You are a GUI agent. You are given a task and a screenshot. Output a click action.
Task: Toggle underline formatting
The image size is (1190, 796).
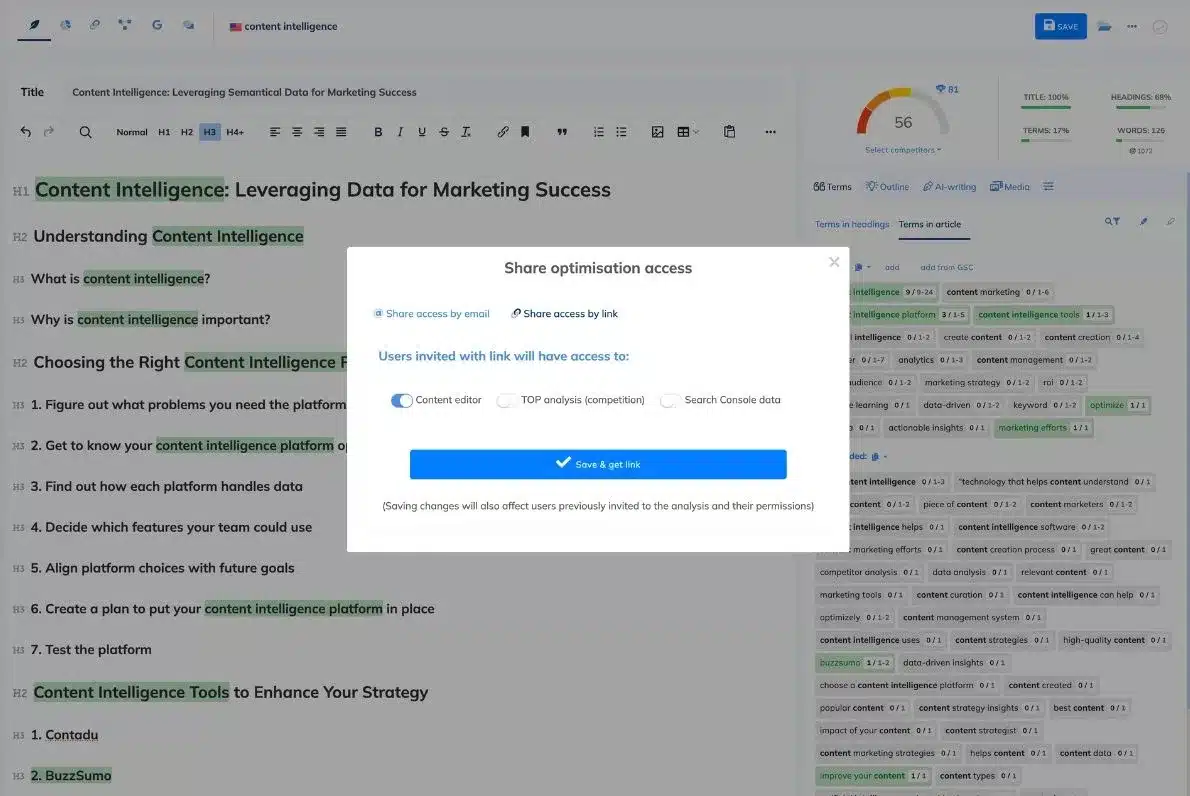pyautogui.click(x=422, y=132)
